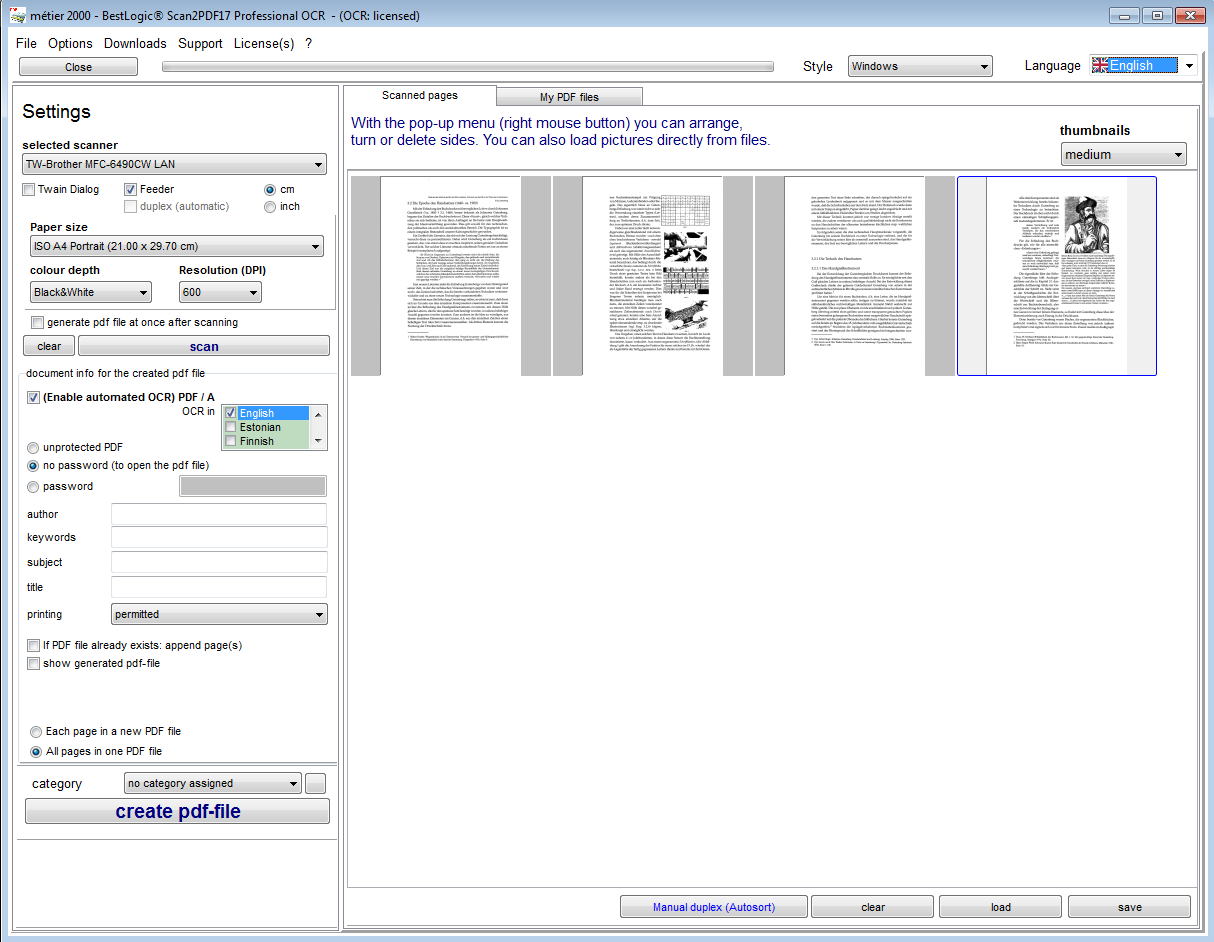This screenshot has width=1214, height=942.
Task: Click the progress bar at the top
Action: click(x=468, y=67)
